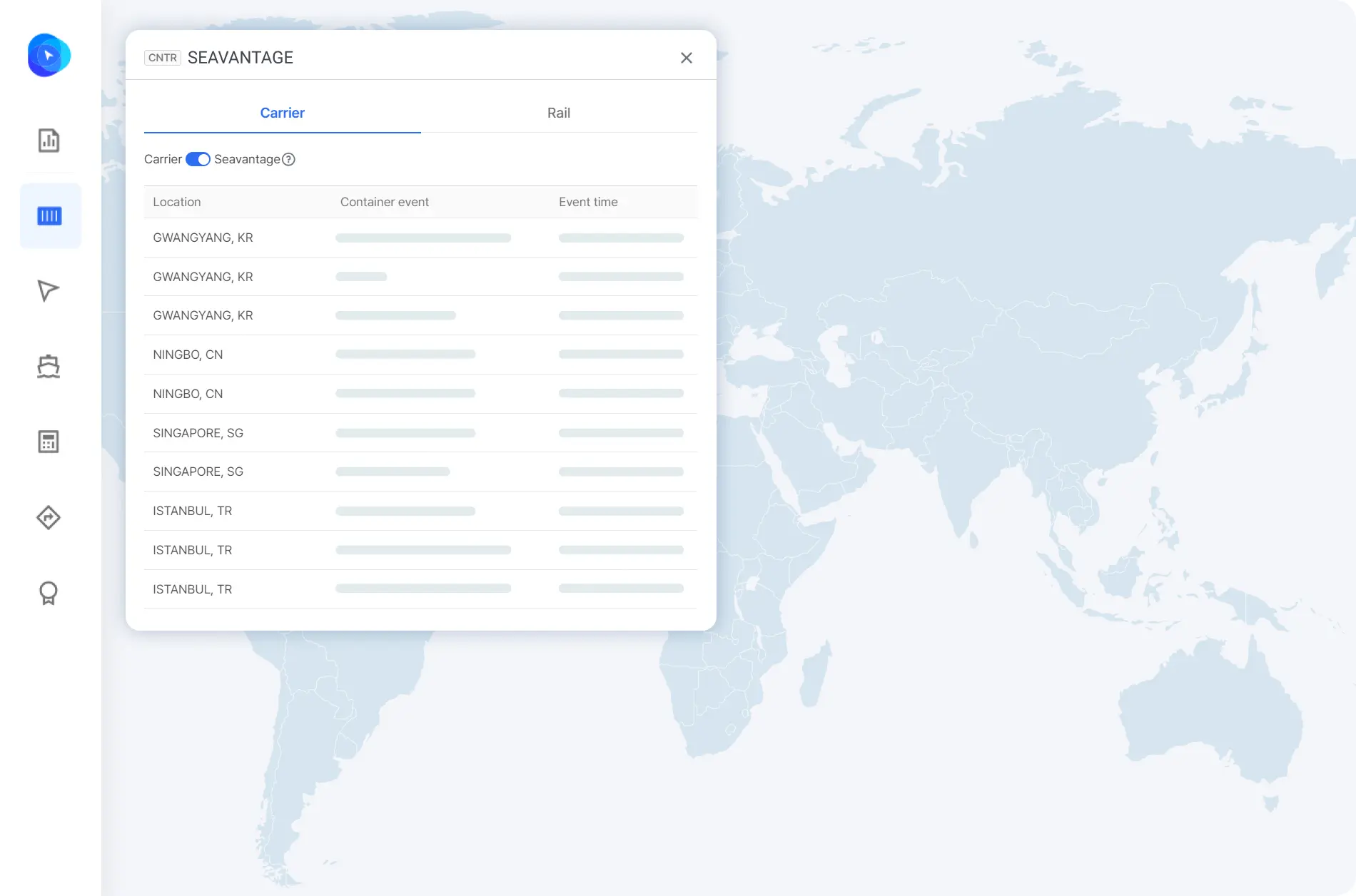Open the report chart sidebar icon
The width and height of the screenshot is (1356, 896).
pos(49,141)
